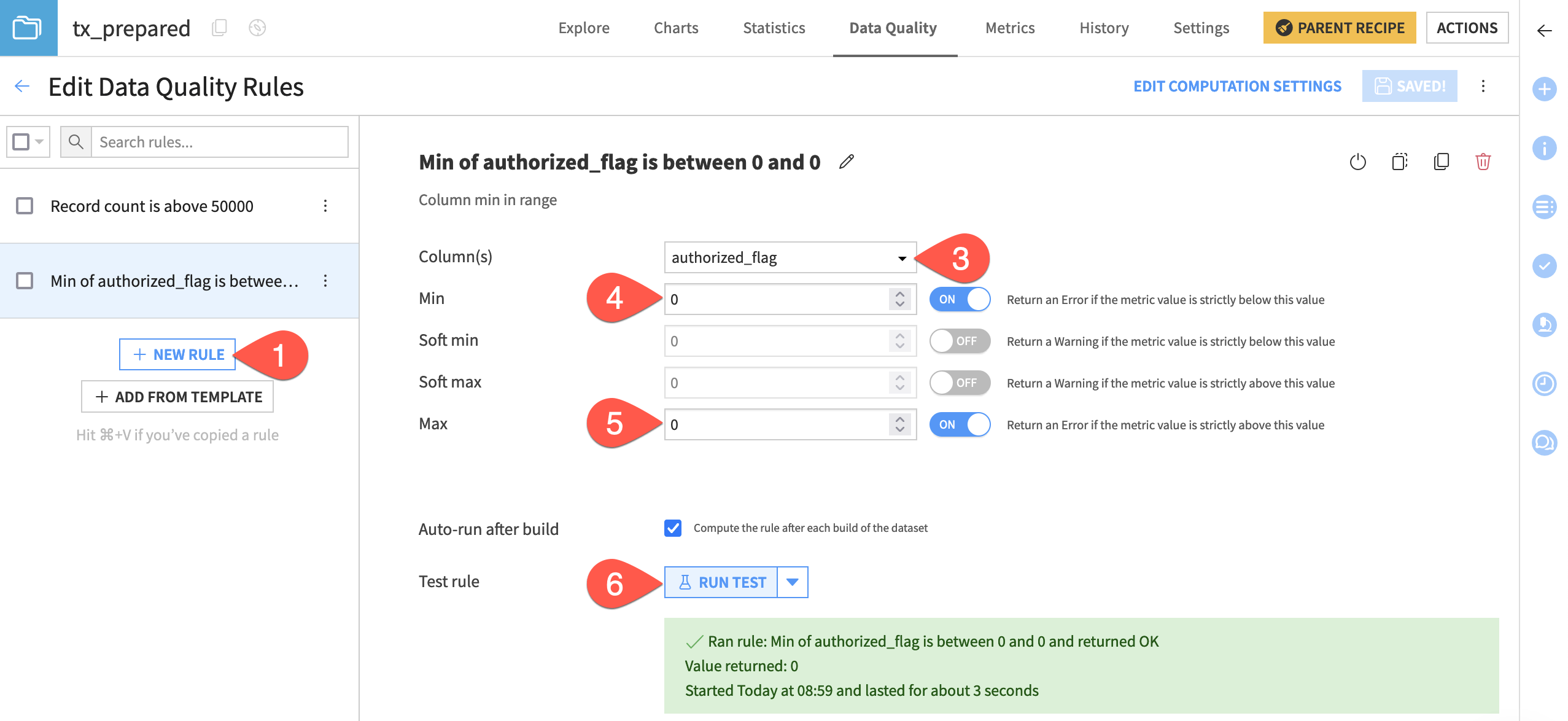The height and width of the screenshot is (721, 1568).
Task: Copy the tx_prepared dataset name
Action: coord(219,28)
